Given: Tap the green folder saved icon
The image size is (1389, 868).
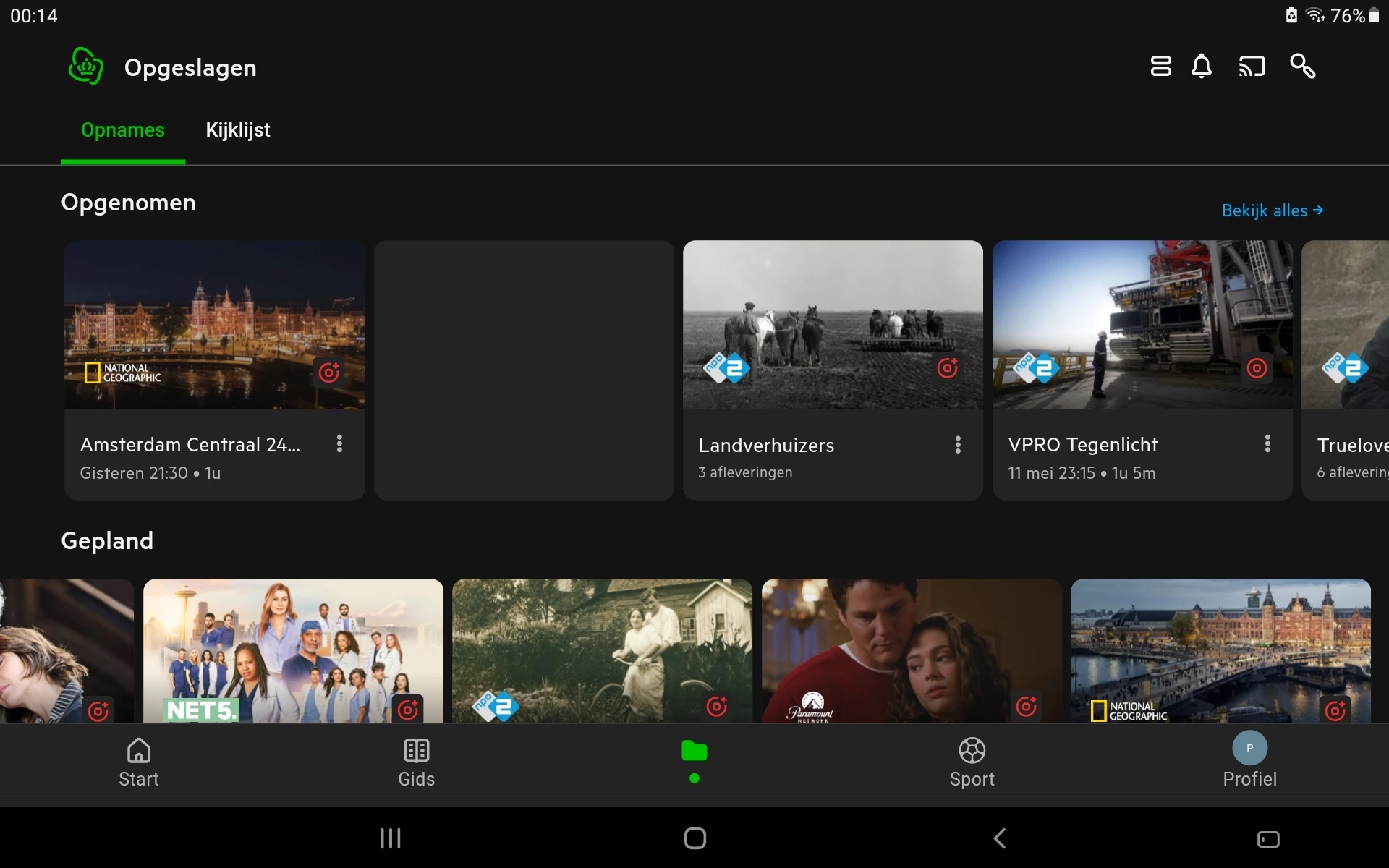Looking at the screenshot, I should click(694, 752).
